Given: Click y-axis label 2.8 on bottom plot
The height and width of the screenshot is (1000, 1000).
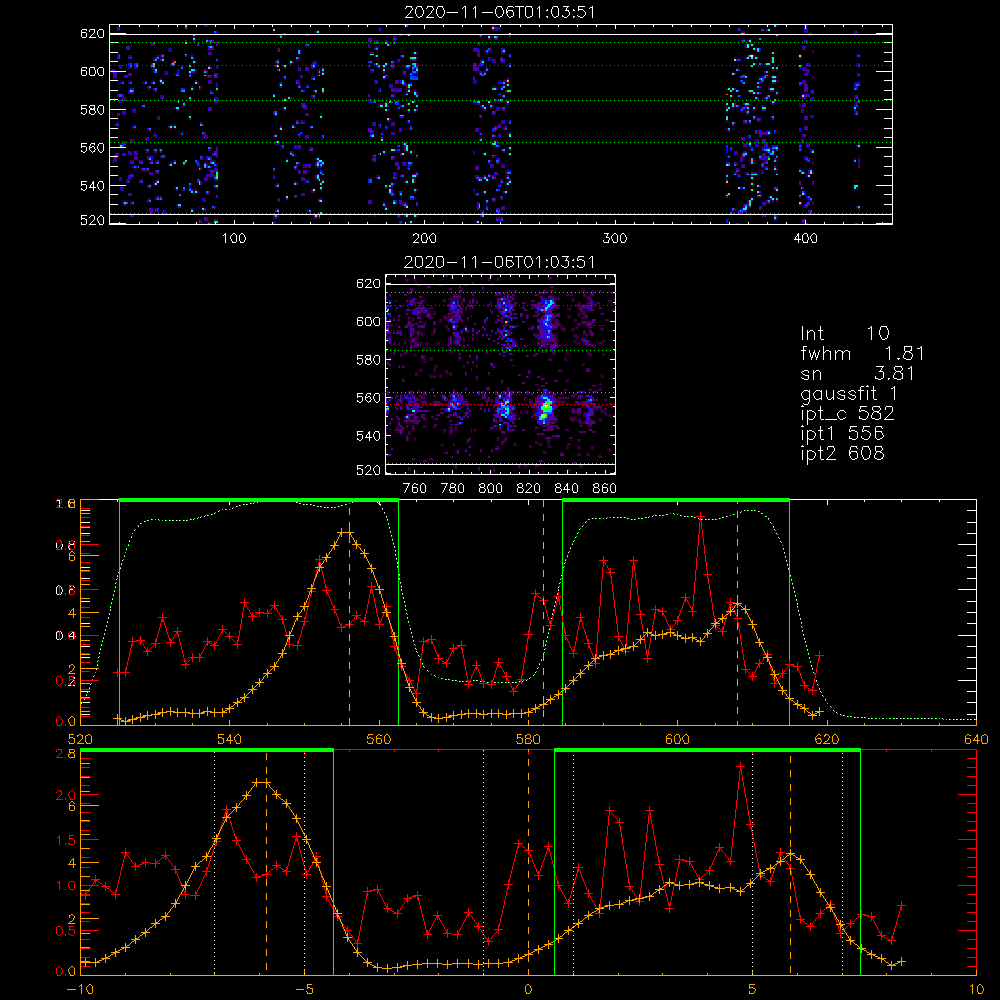Looking at the screenshot, I should (x=67, y=754).
